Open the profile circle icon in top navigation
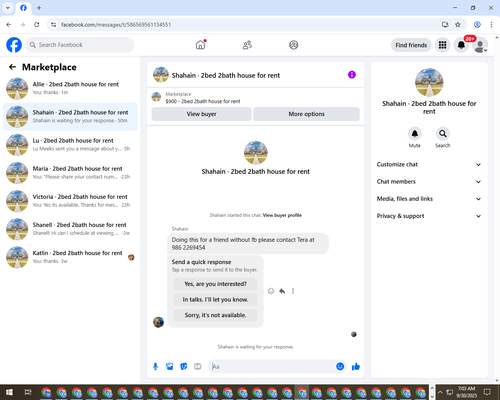This screenshot has width=500, height=400. point(294,45)
